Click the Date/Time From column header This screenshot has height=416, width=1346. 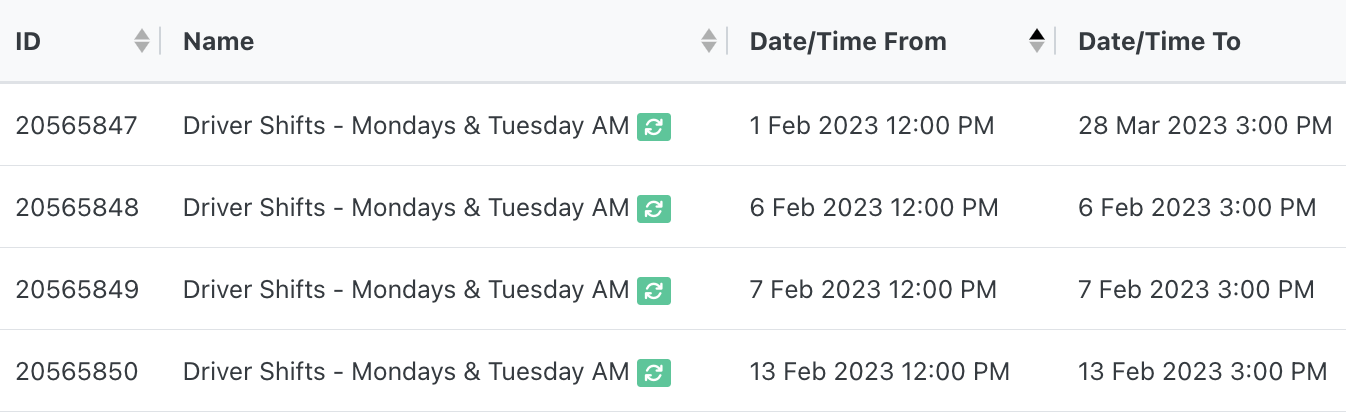[x=848, y=41]
